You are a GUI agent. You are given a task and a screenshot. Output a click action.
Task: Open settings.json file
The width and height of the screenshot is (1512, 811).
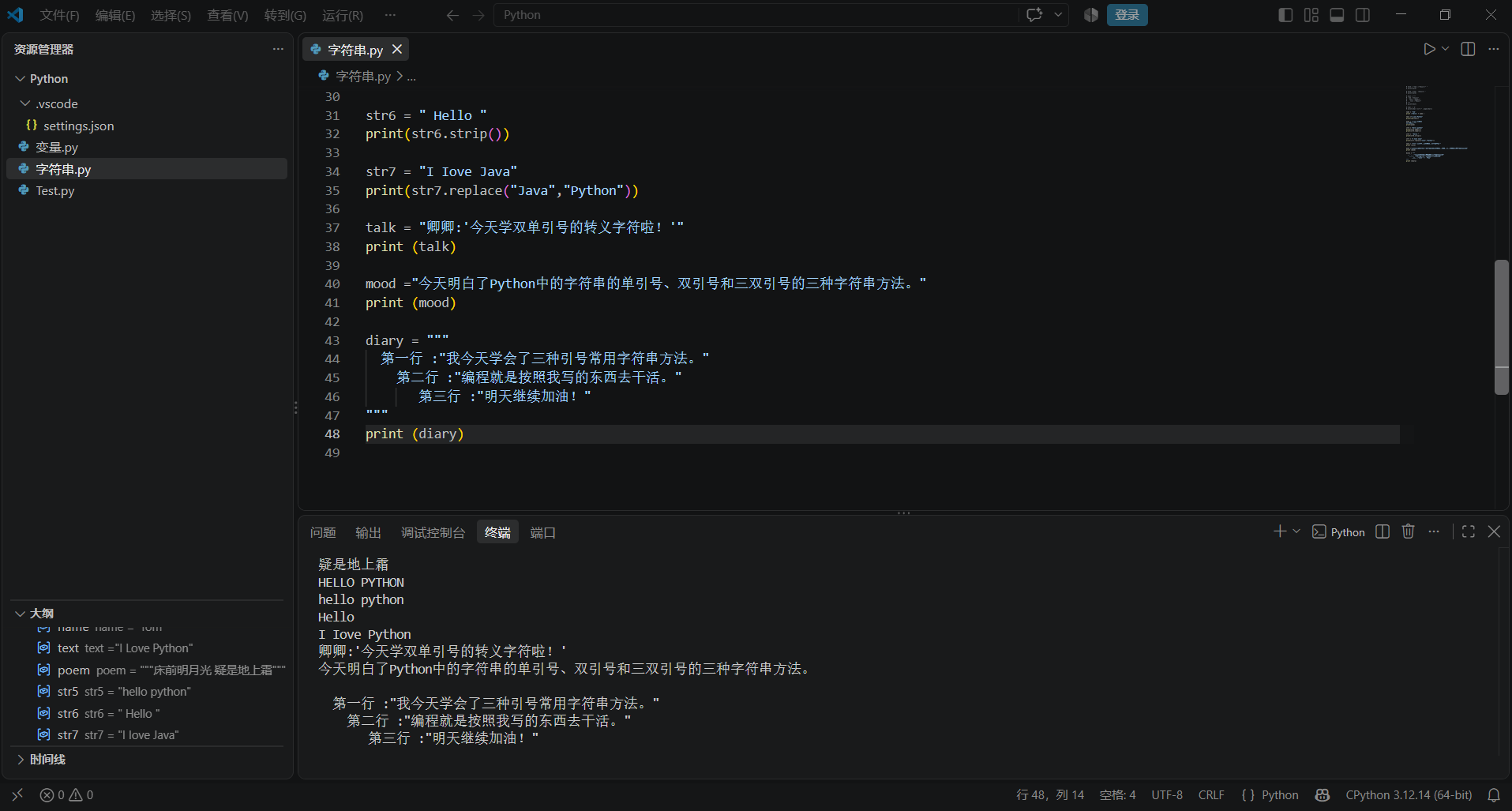[147, 126]
